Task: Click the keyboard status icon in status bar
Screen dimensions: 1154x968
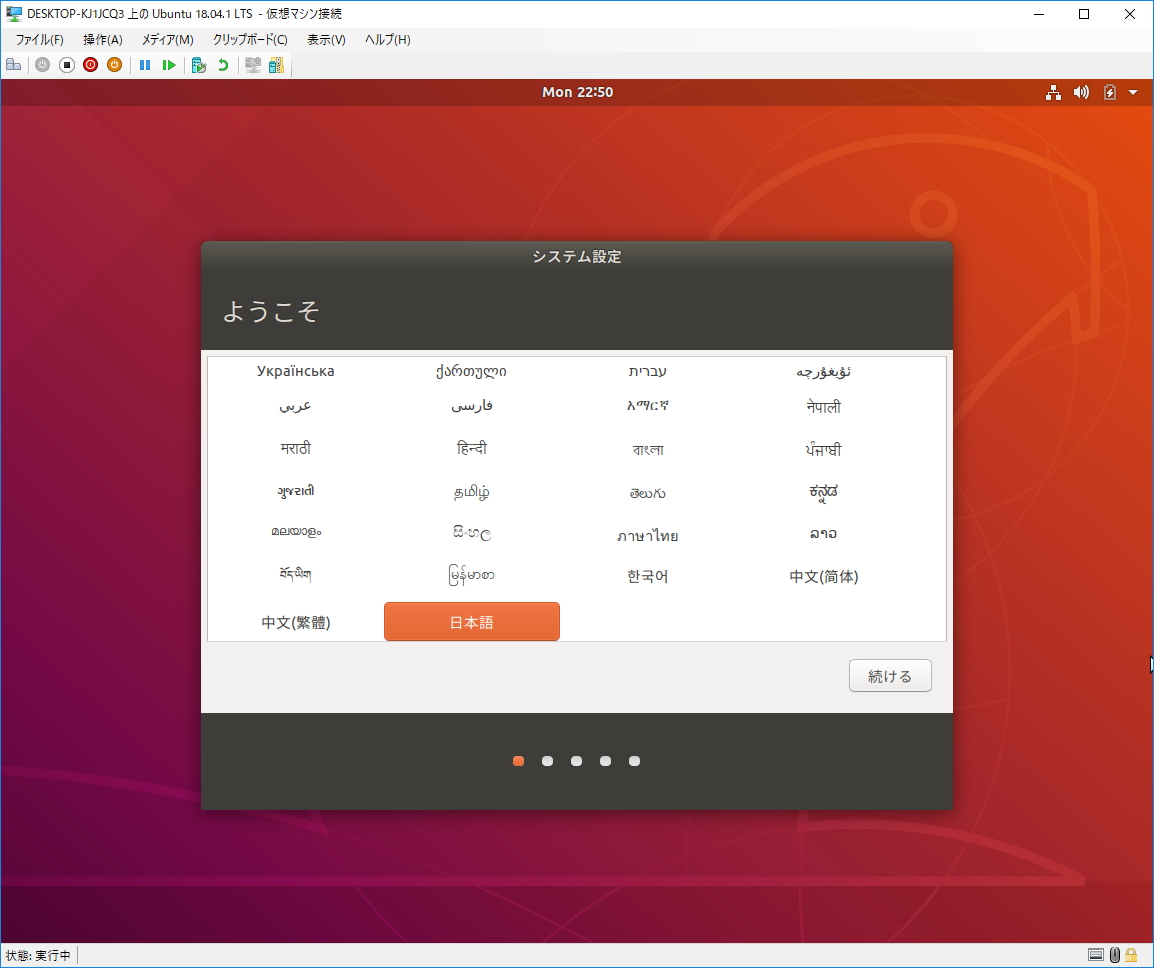Action: point(1096,955)
